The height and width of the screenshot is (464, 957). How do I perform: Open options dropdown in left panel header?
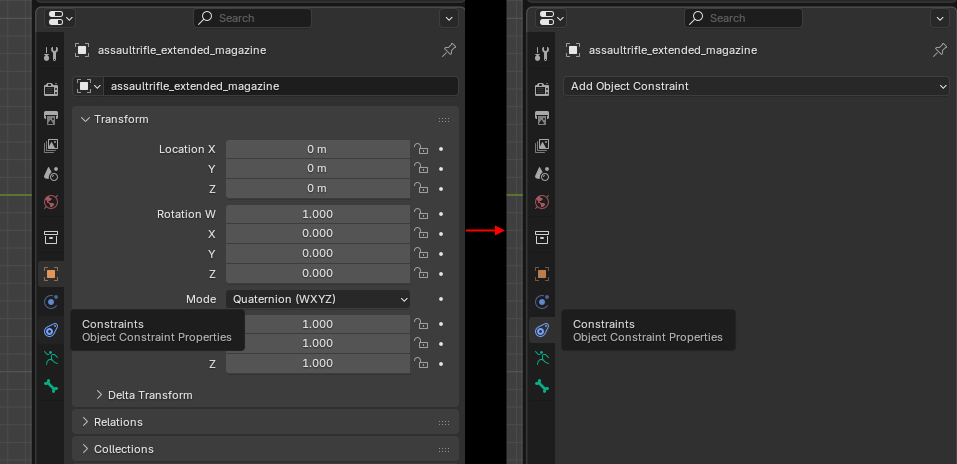[x=449, y=18]
